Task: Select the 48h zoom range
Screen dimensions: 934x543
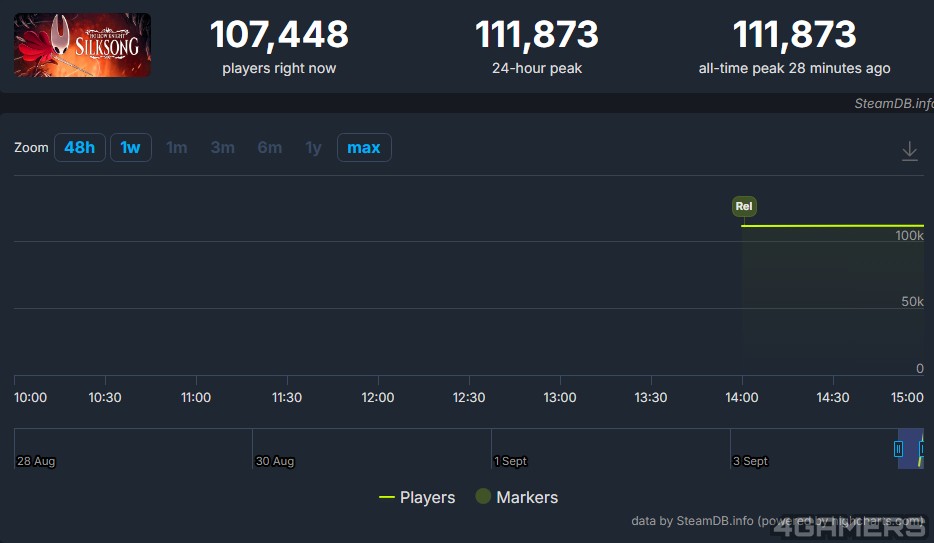Action: click(80, 148)
